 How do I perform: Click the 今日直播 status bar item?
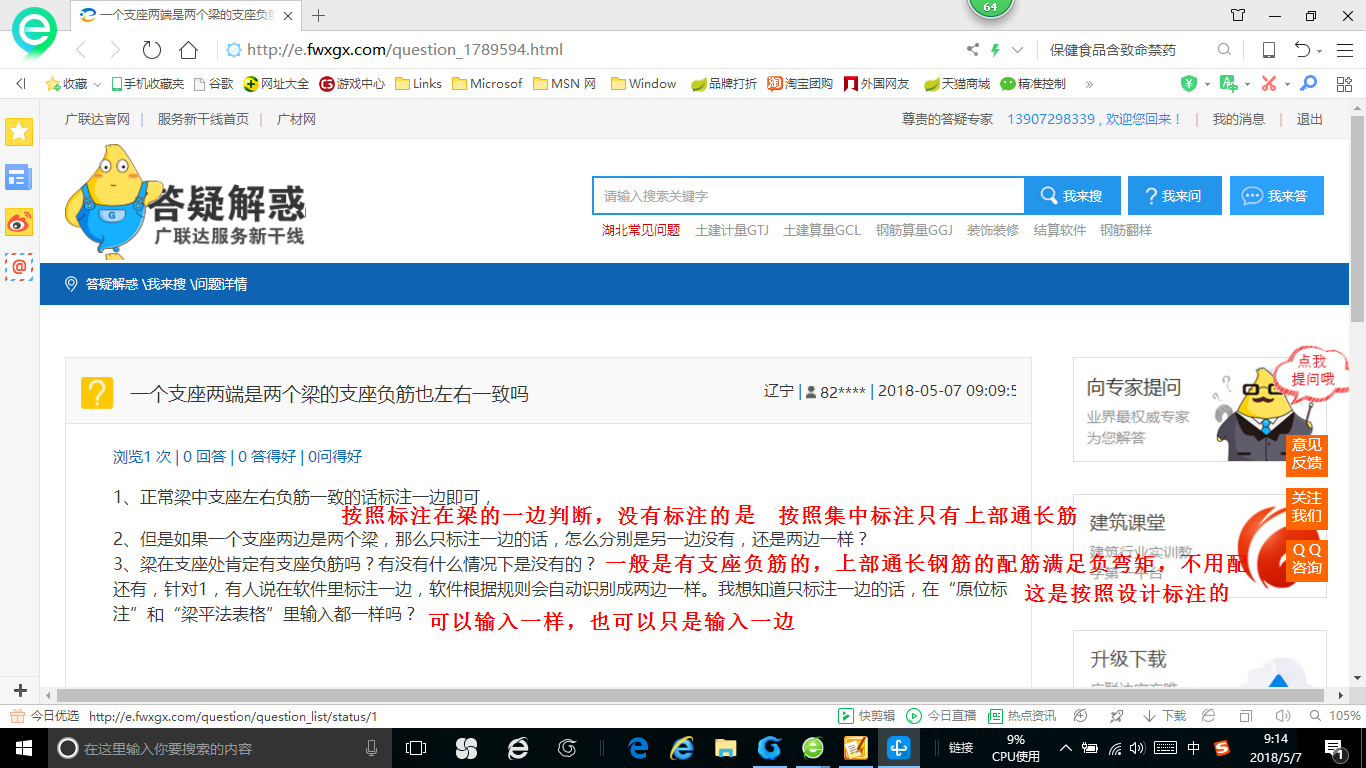(x=941, y=716)
